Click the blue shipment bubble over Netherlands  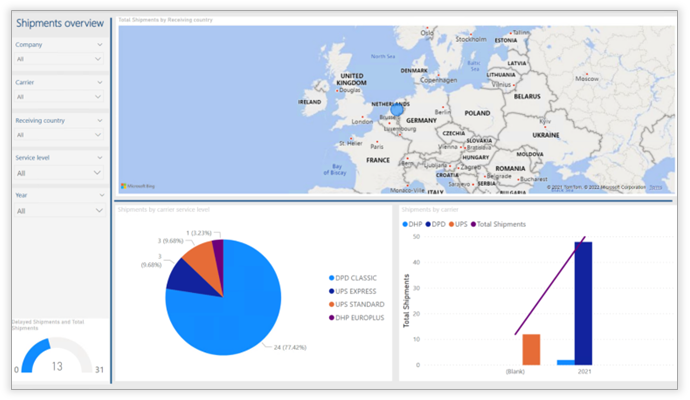coord(397,110)
